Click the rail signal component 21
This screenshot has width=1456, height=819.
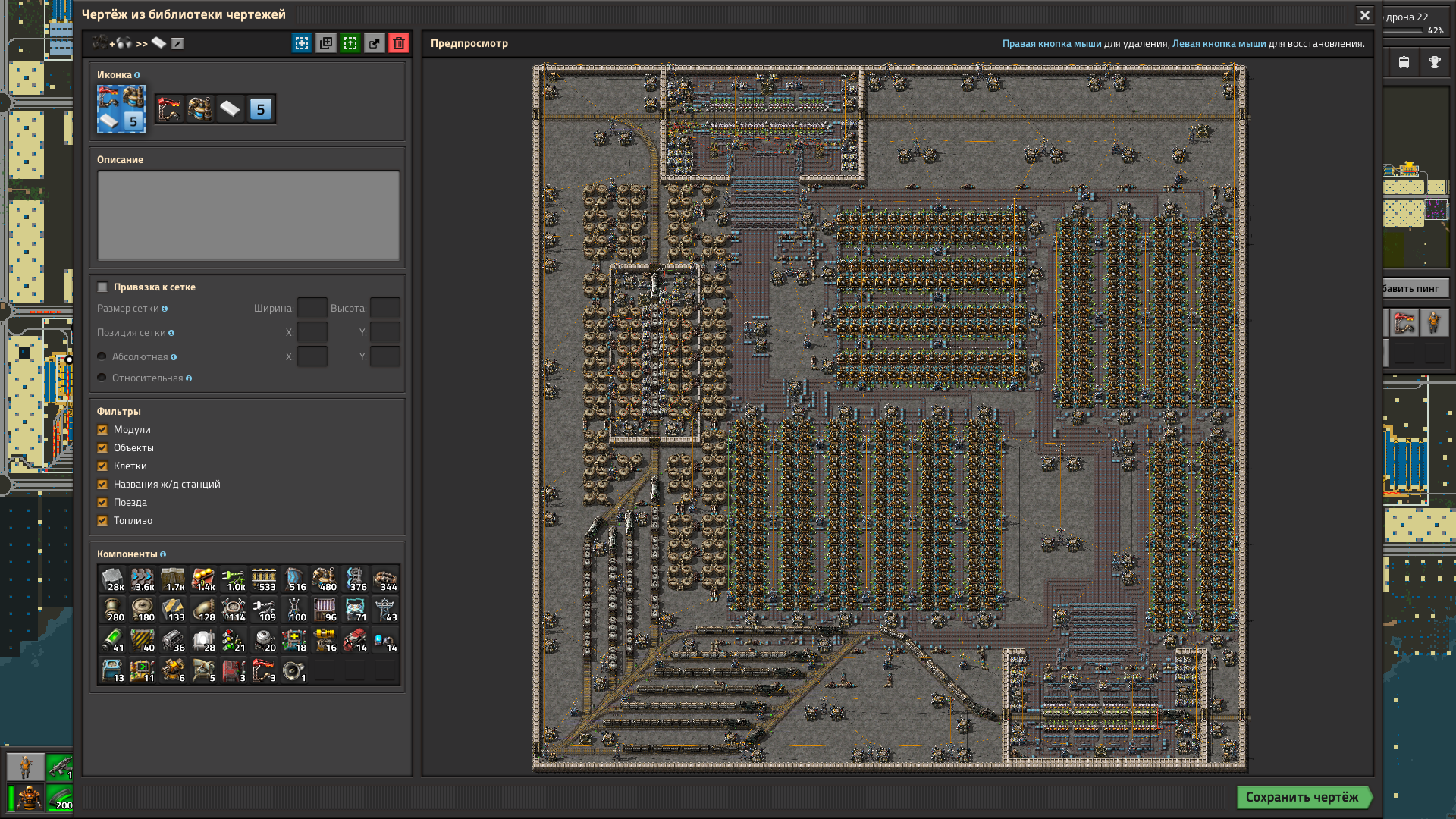(x=234, y=640)
